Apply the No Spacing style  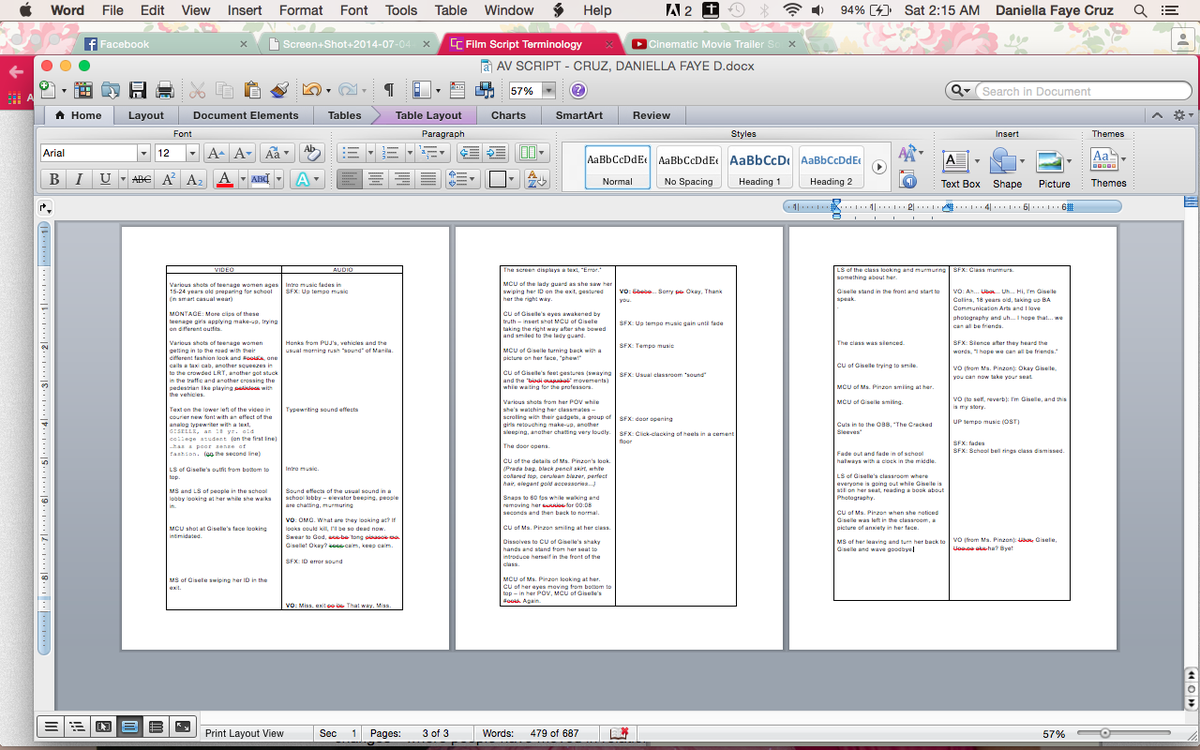click(689, 166)
